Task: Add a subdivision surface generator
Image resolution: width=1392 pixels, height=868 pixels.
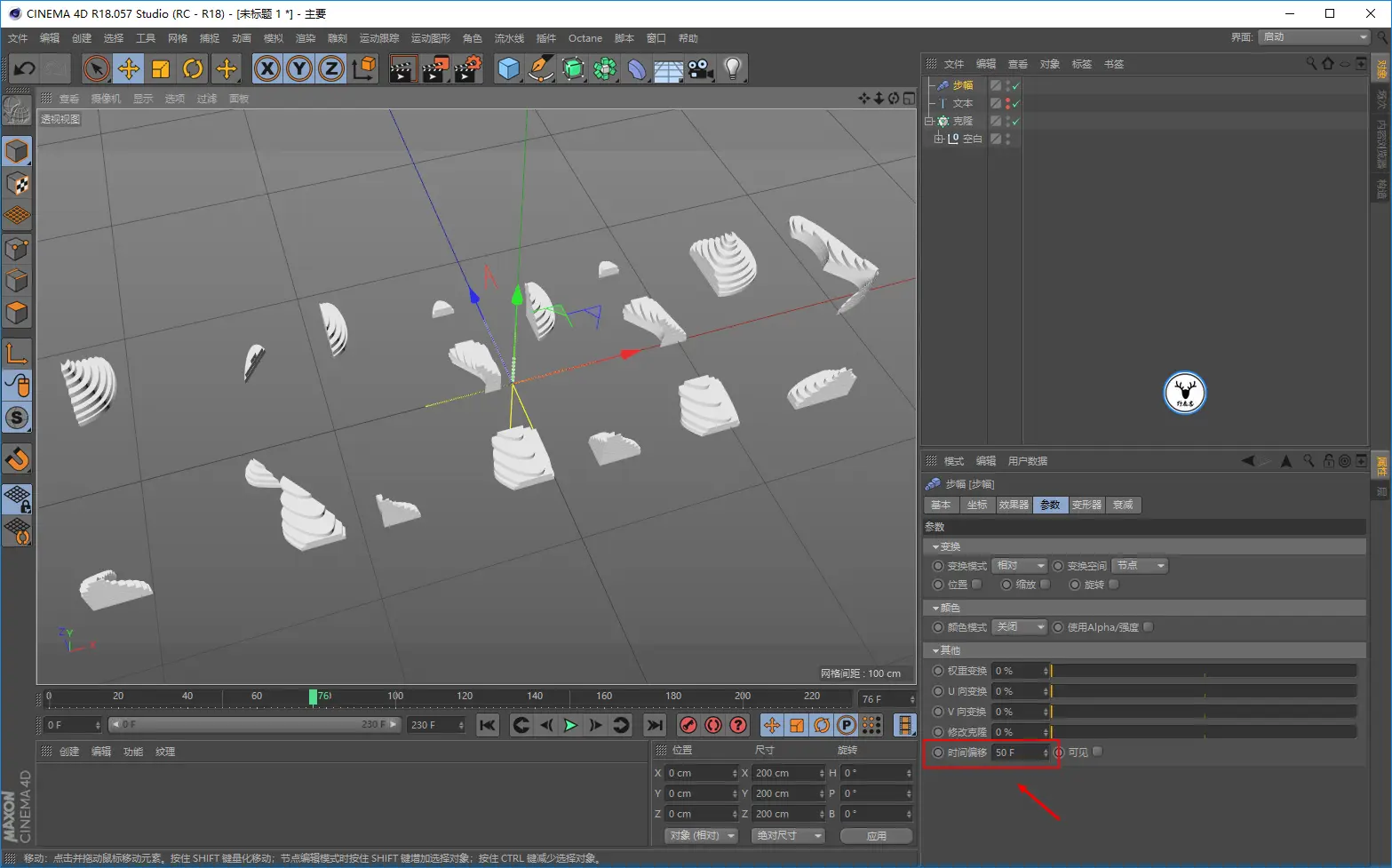Action: [573, 68]
